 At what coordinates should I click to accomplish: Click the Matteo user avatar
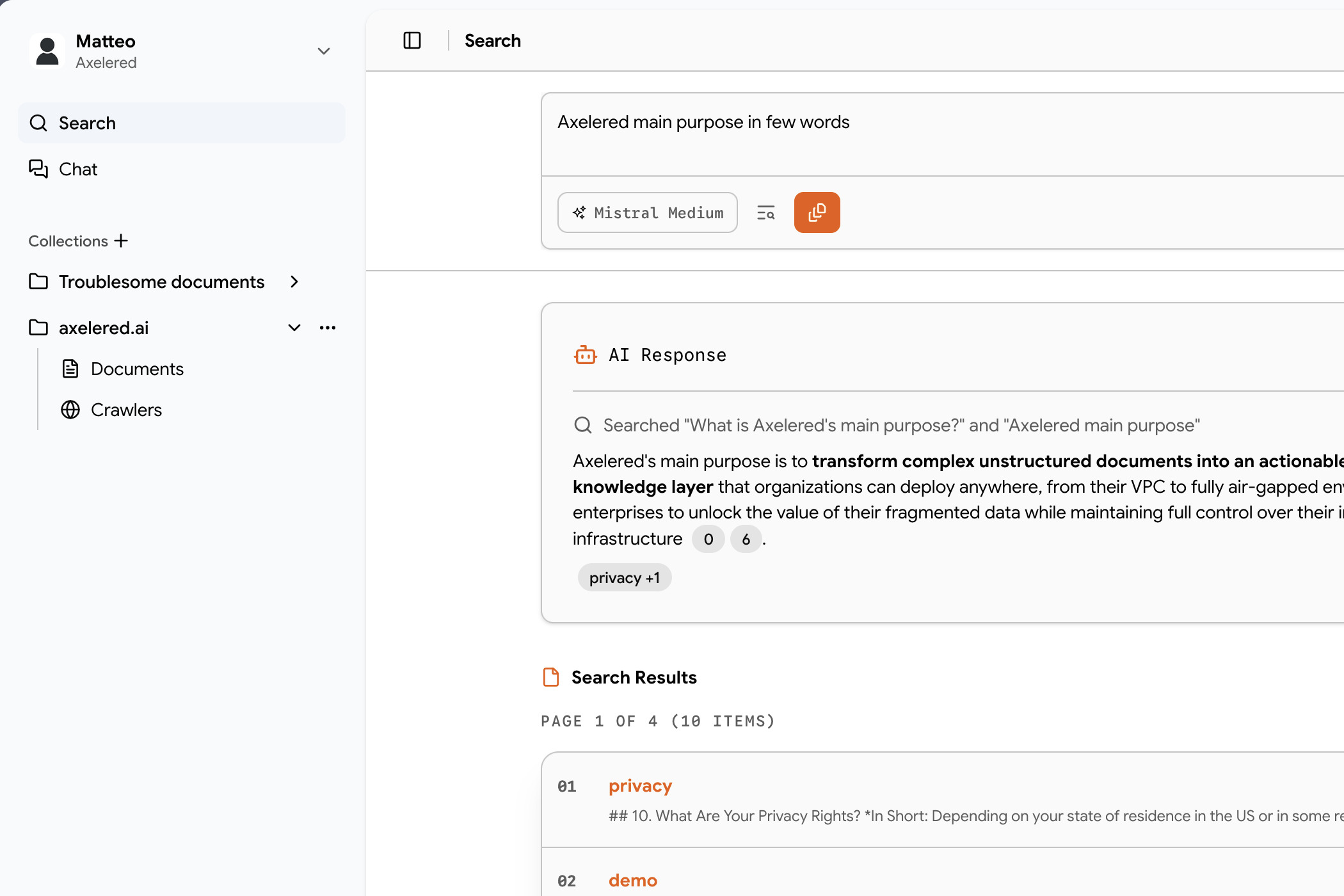pos(47,51)
